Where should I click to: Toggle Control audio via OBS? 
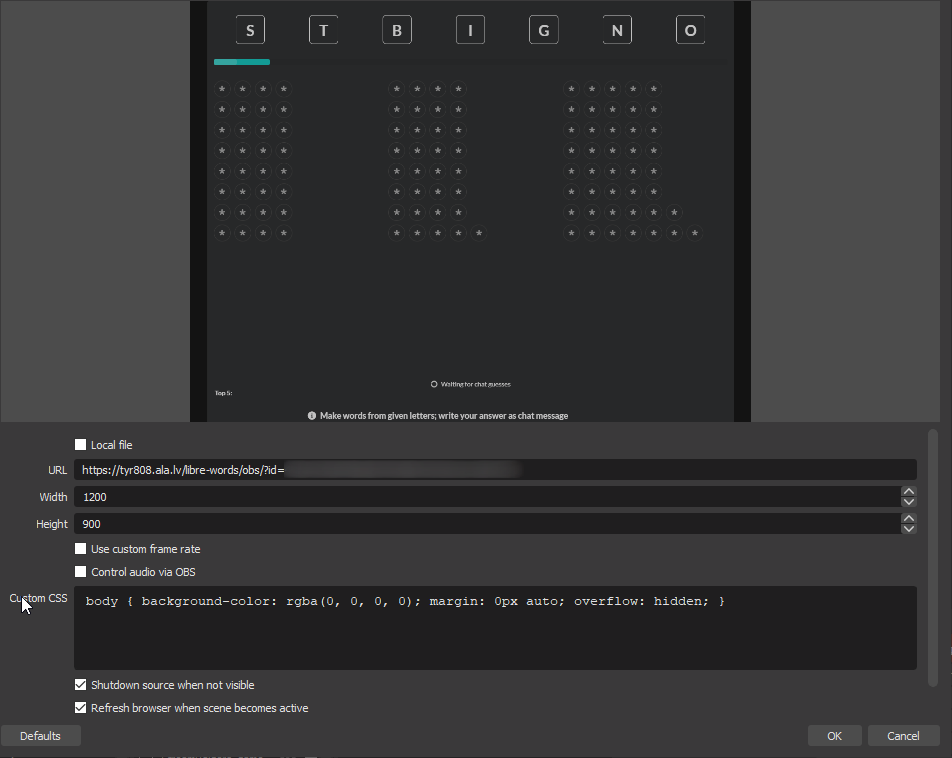[81, 572]
